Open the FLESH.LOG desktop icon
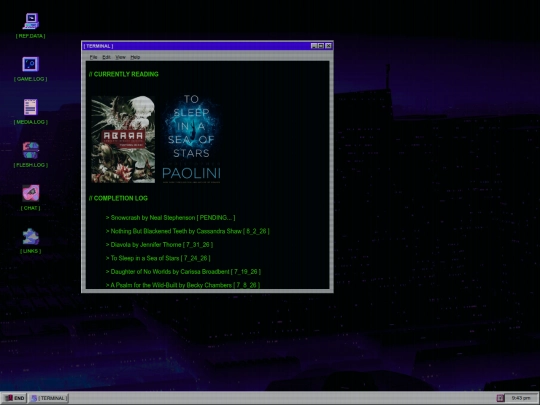Screen dimensions: 540x405 tap(31, 155)
